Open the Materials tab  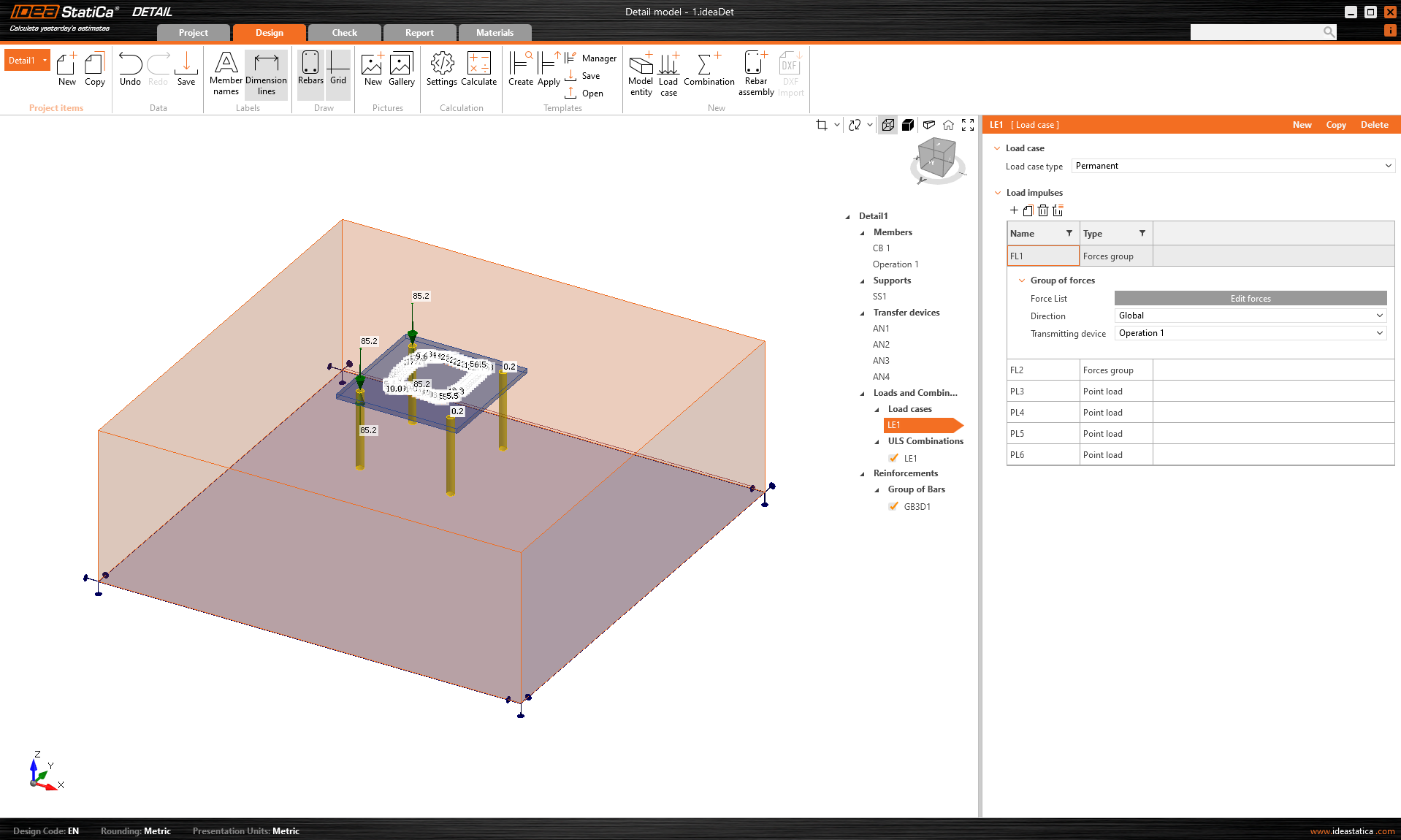495,33
